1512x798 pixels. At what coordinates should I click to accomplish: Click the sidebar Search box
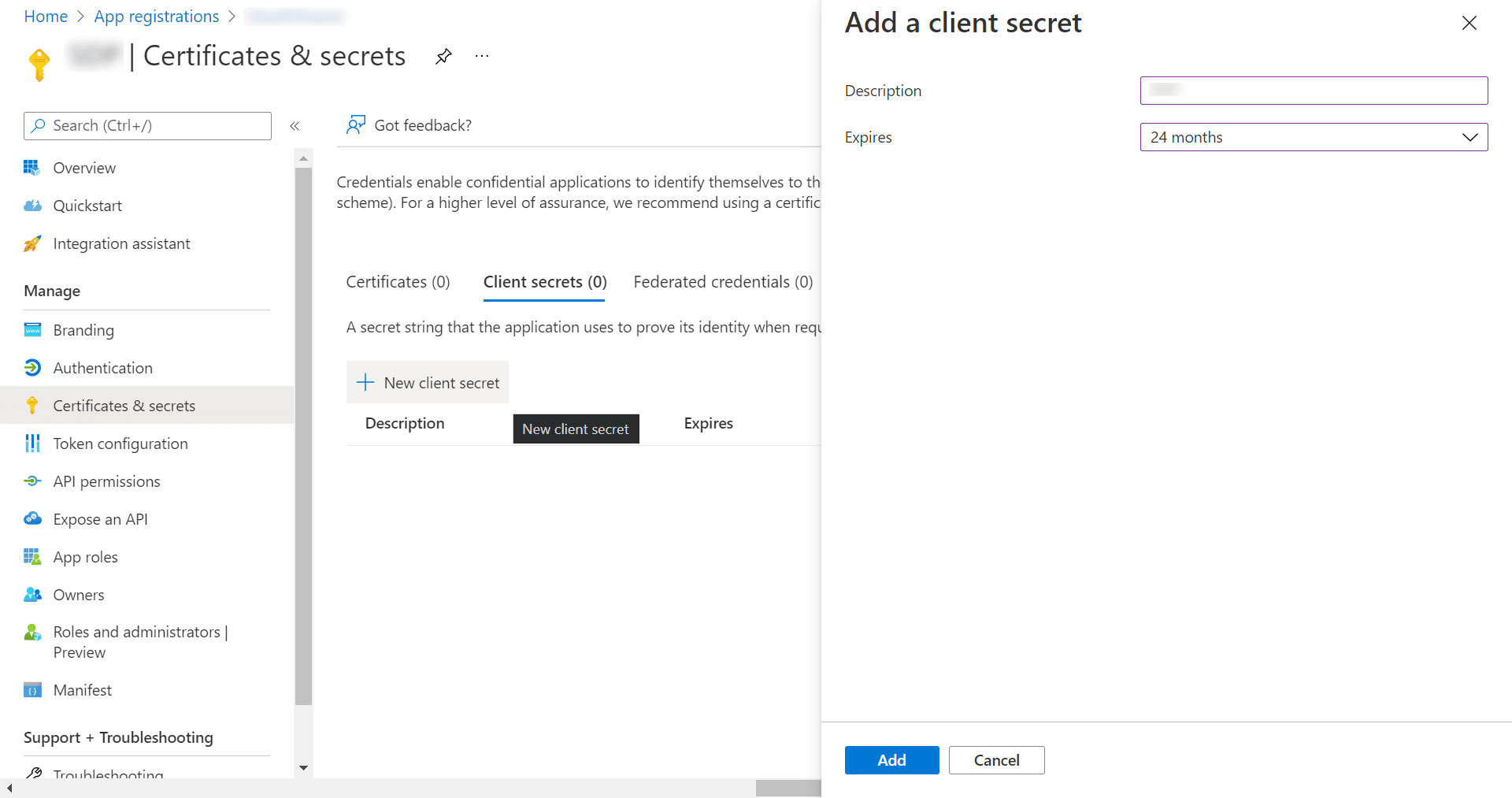(148, 126)
